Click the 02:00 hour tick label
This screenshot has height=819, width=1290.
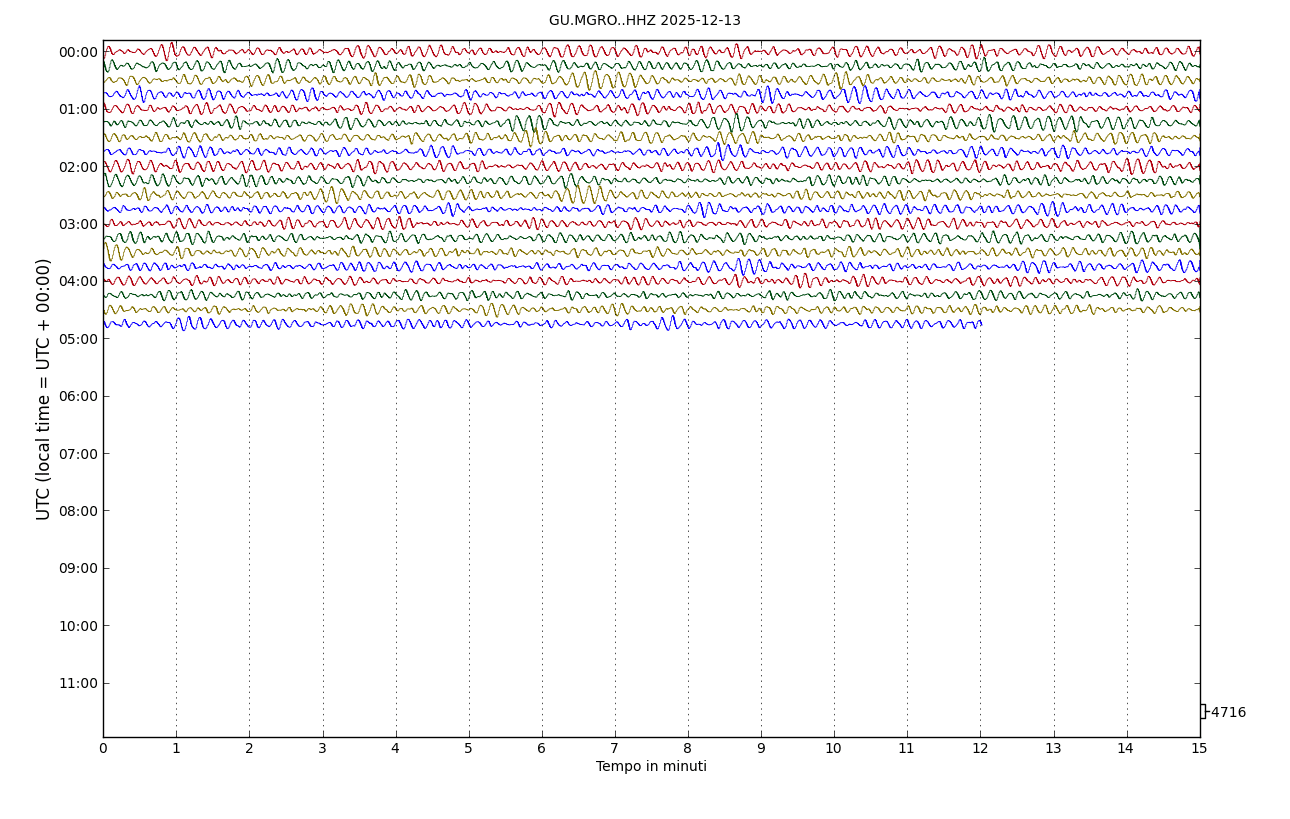click(x=78, y=167)
